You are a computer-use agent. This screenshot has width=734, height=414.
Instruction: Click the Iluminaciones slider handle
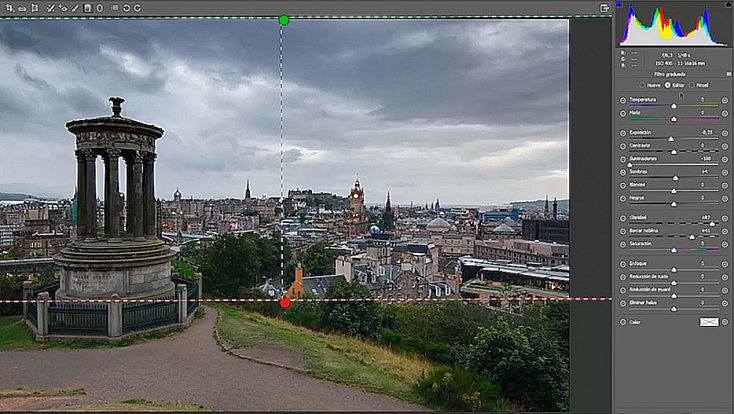pos(630,165)
